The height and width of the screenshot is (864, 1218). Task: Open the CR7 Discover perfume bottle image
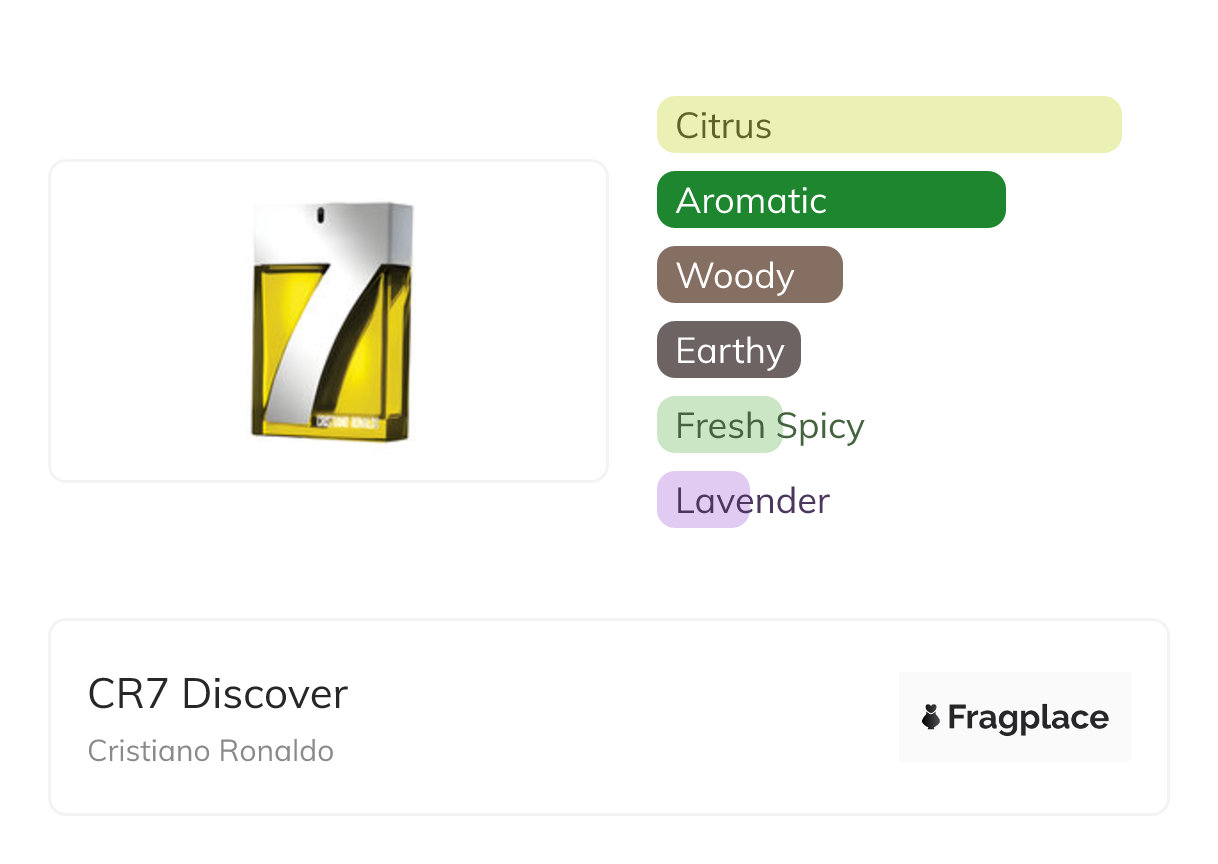click(x=332, y=320)
